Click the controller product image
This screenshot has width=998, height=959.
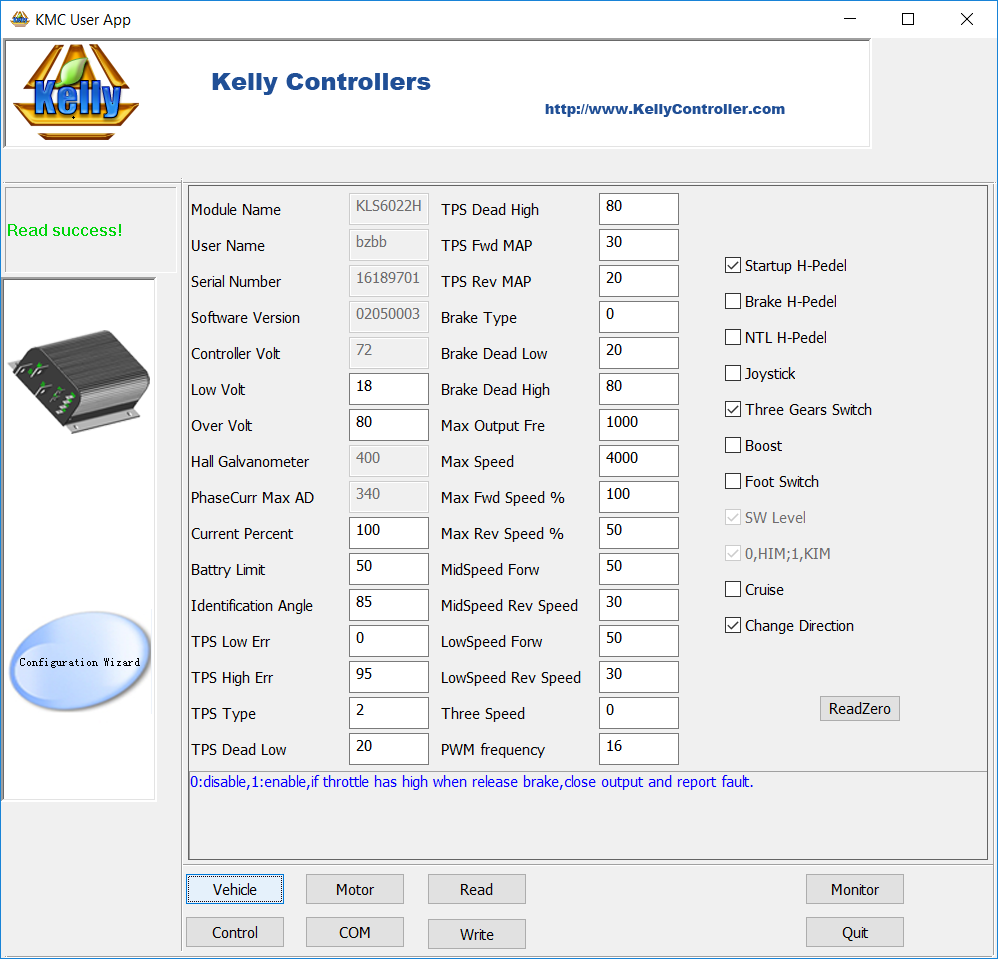[79, 381]
